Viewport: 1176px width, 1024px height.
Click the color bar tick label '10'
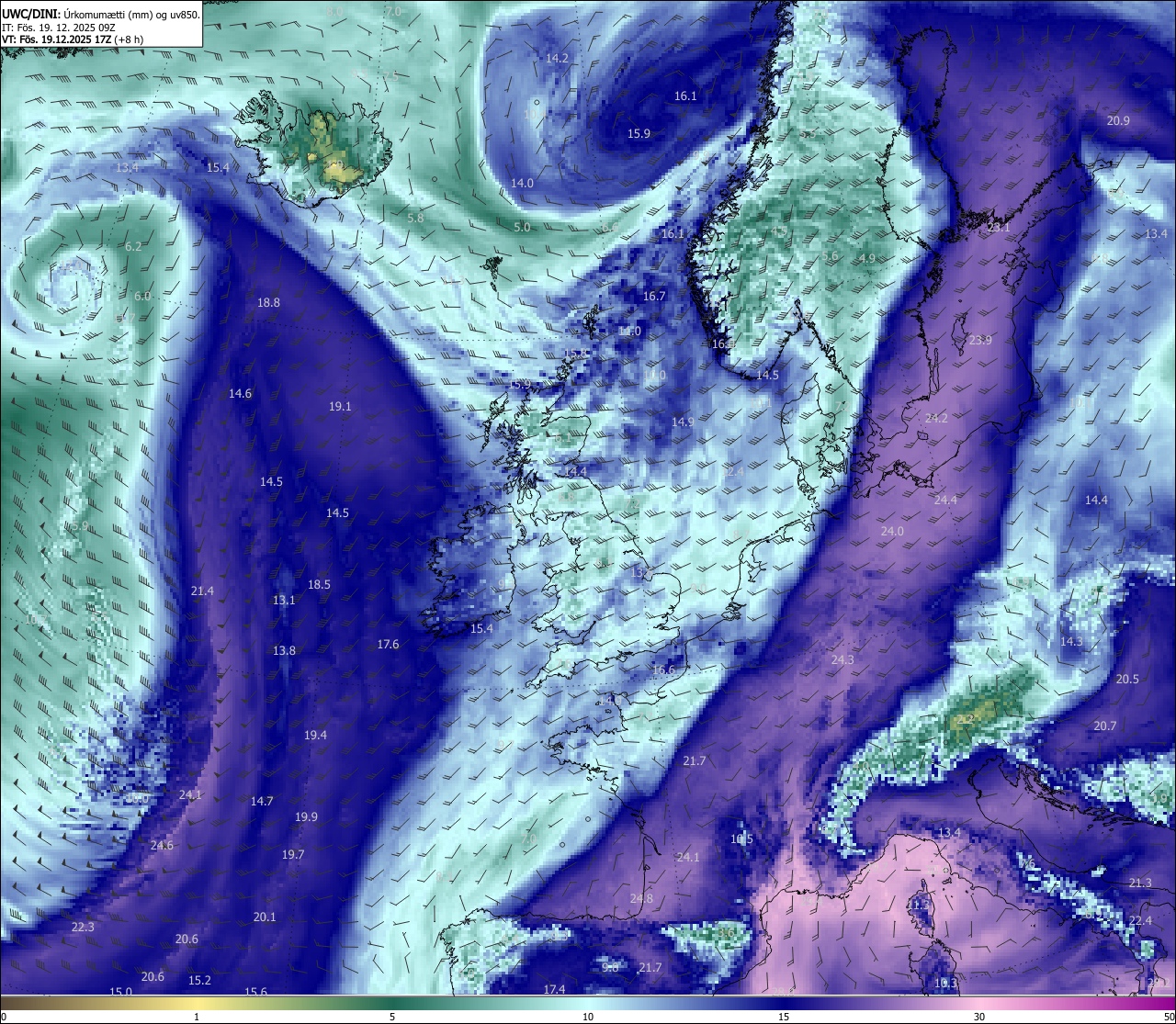click(588, 1017)
